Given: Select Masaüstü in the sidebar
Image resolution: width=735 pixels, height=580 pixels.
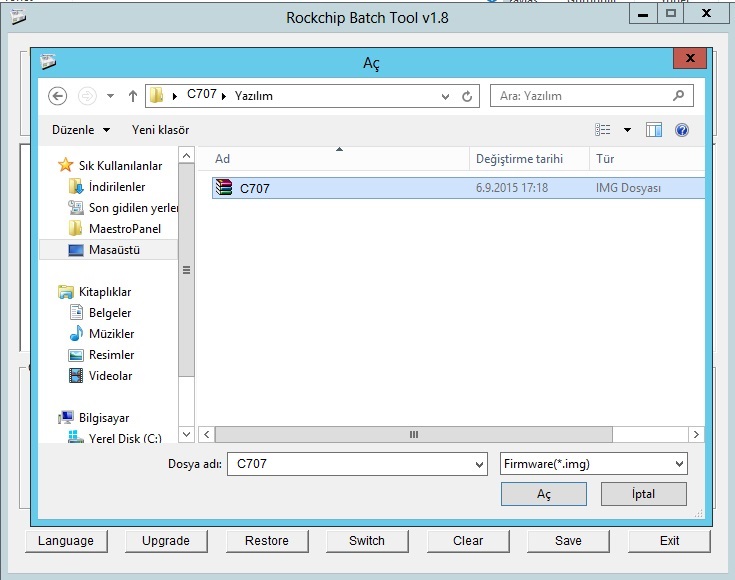Looking at the screenshot, I should coord(114,250).
